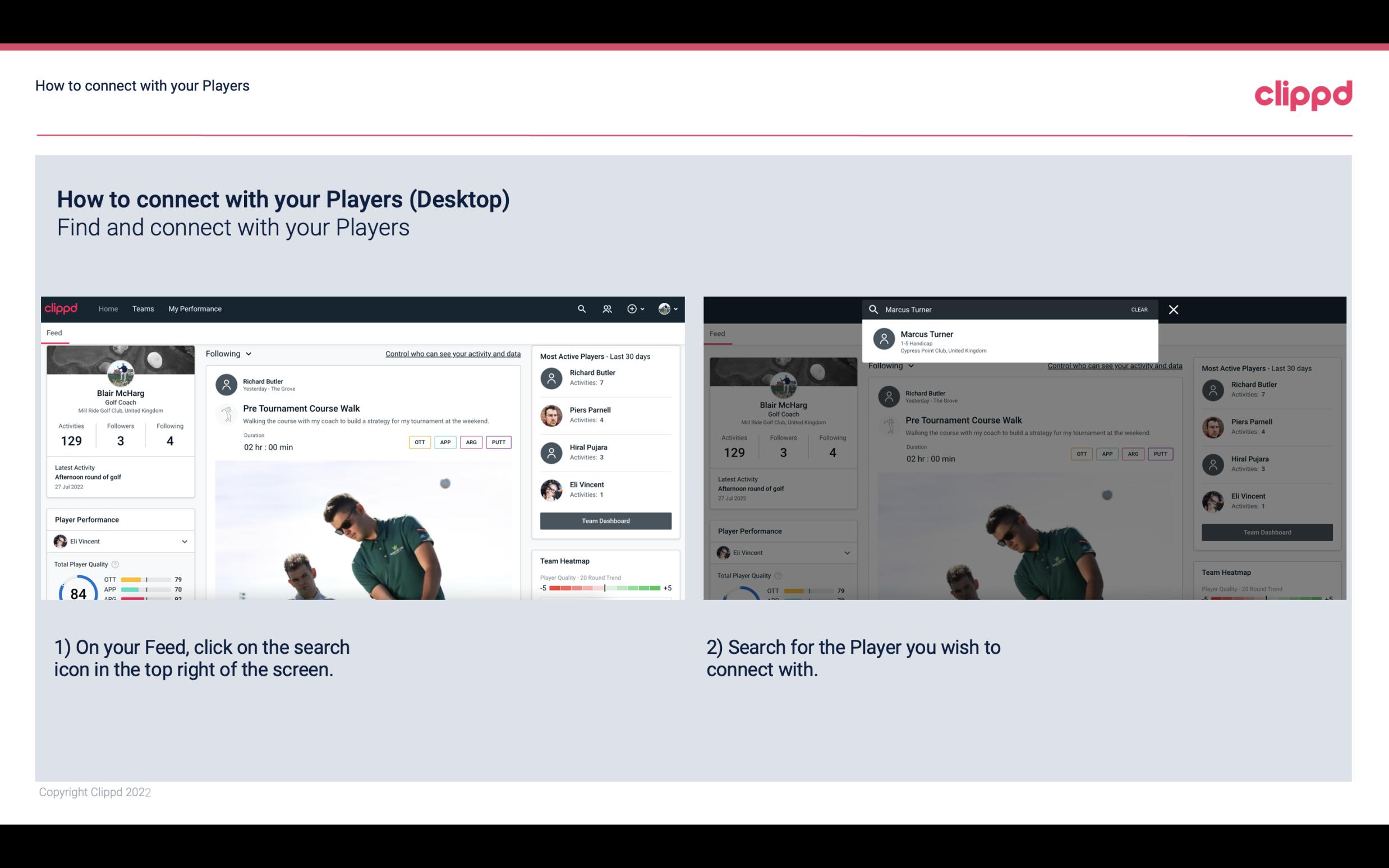Select the Home menu tab
Image resolution: width=1389 pixels, height=868 pixels.
pyautogui.click(x=108, y=308)
